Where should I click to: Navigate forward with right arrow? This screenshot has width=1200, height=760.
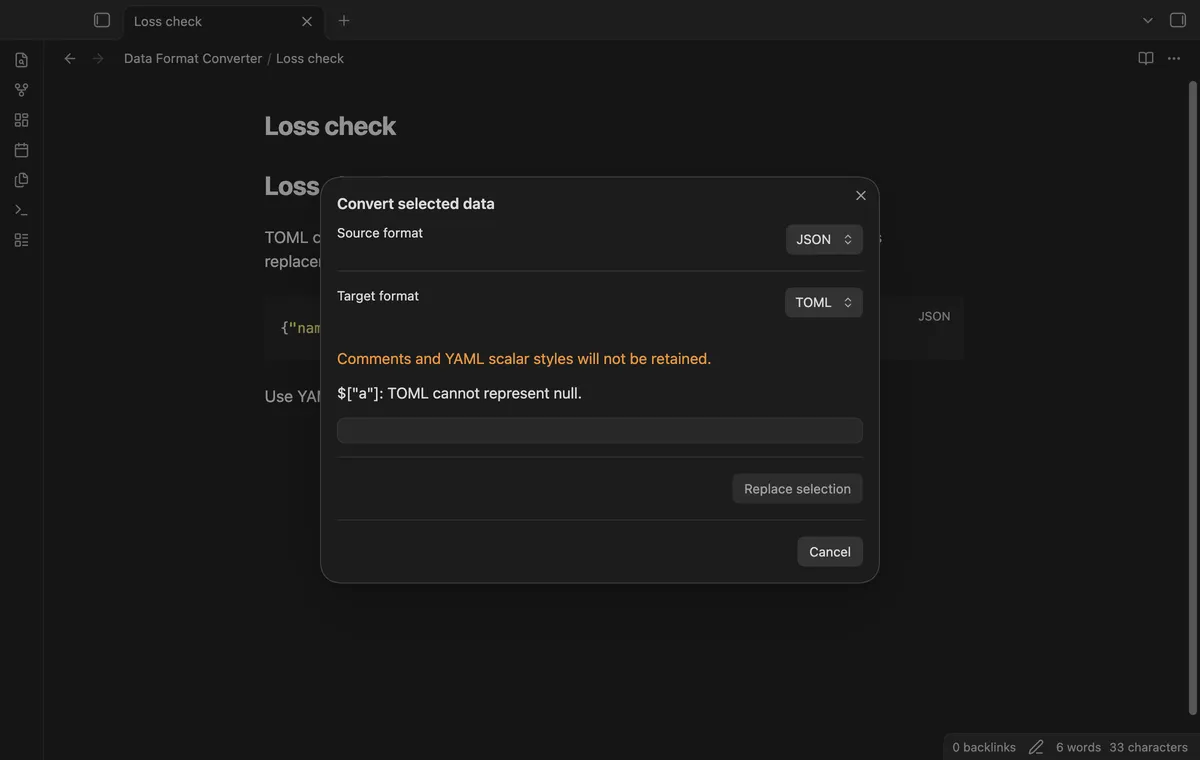[98, 58]
